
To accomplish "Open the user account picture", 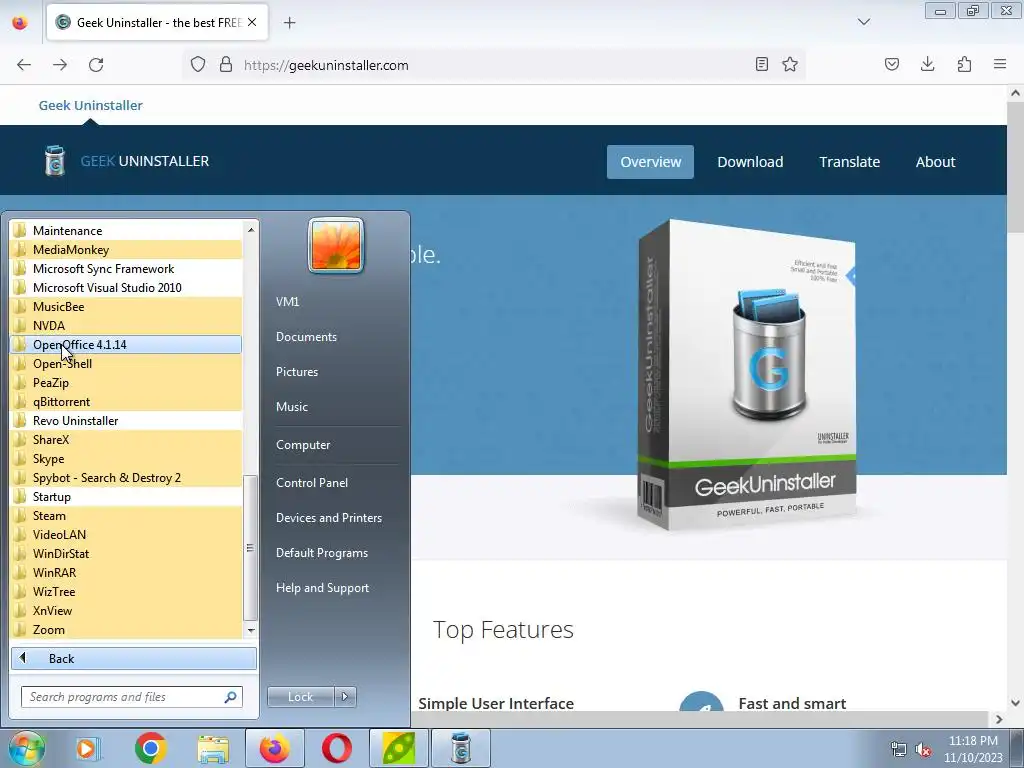I will (336, 246).
